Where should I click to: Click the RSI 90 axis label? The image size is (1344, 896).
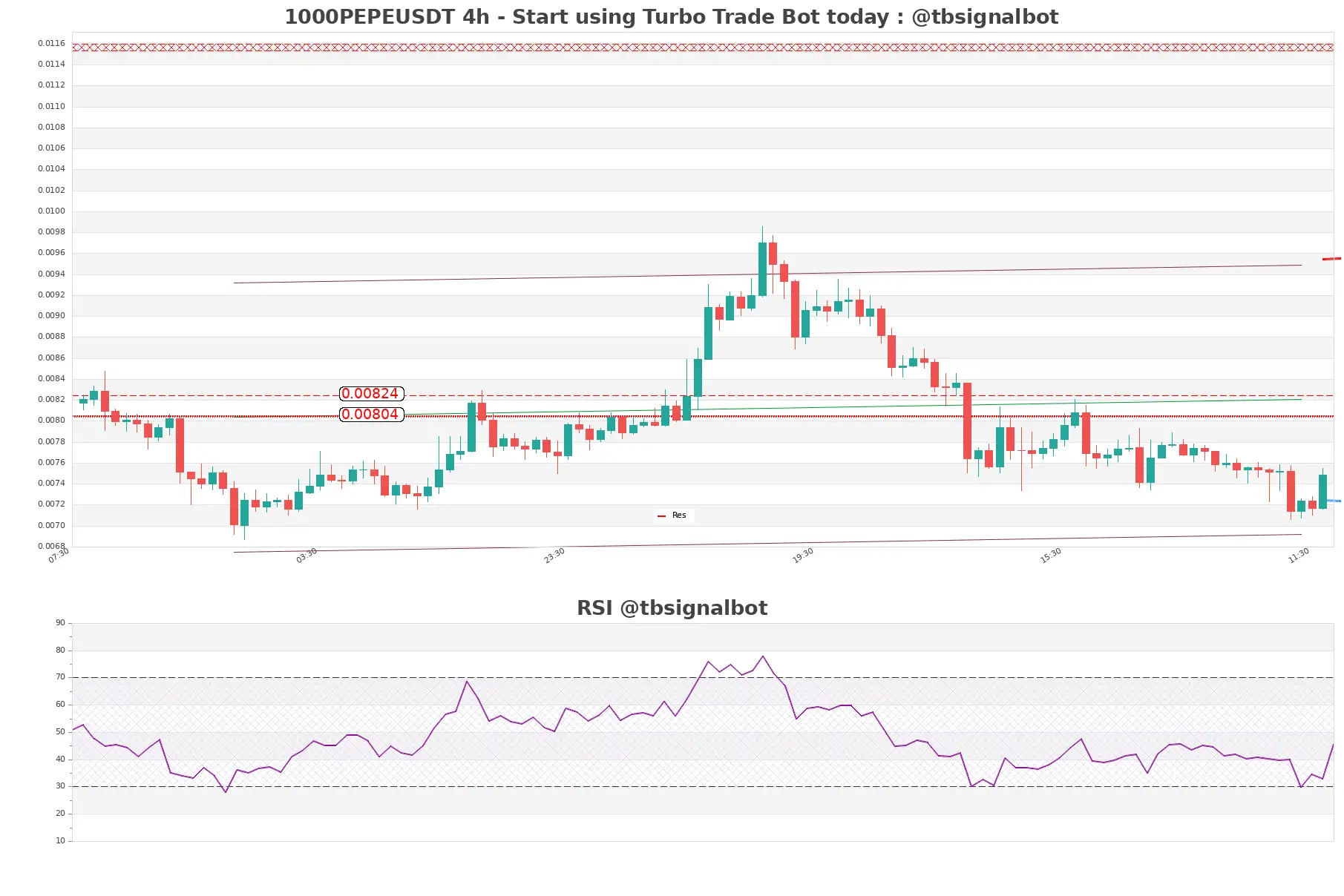[60, 623]
